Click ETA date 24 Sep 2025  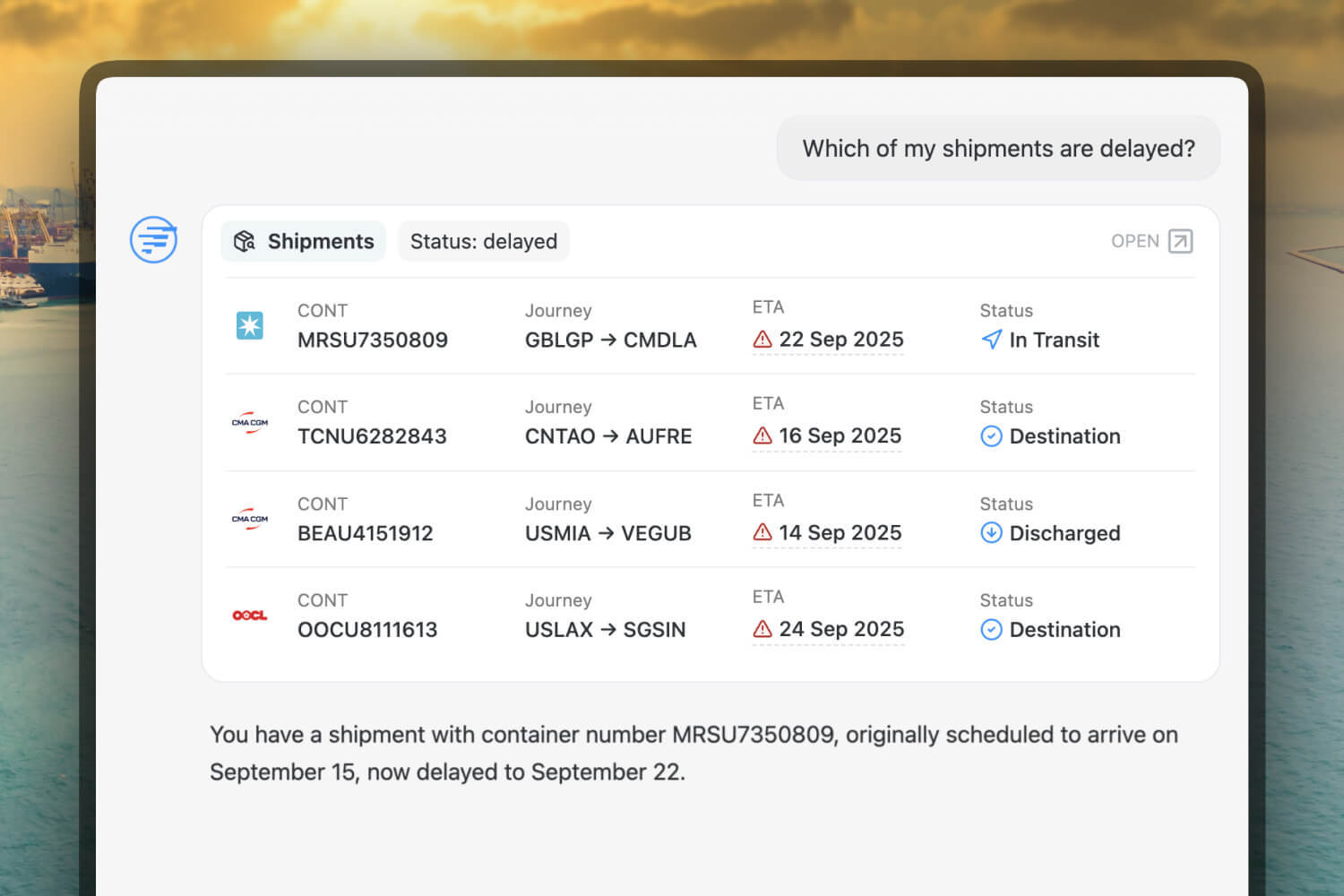(841, 629)
